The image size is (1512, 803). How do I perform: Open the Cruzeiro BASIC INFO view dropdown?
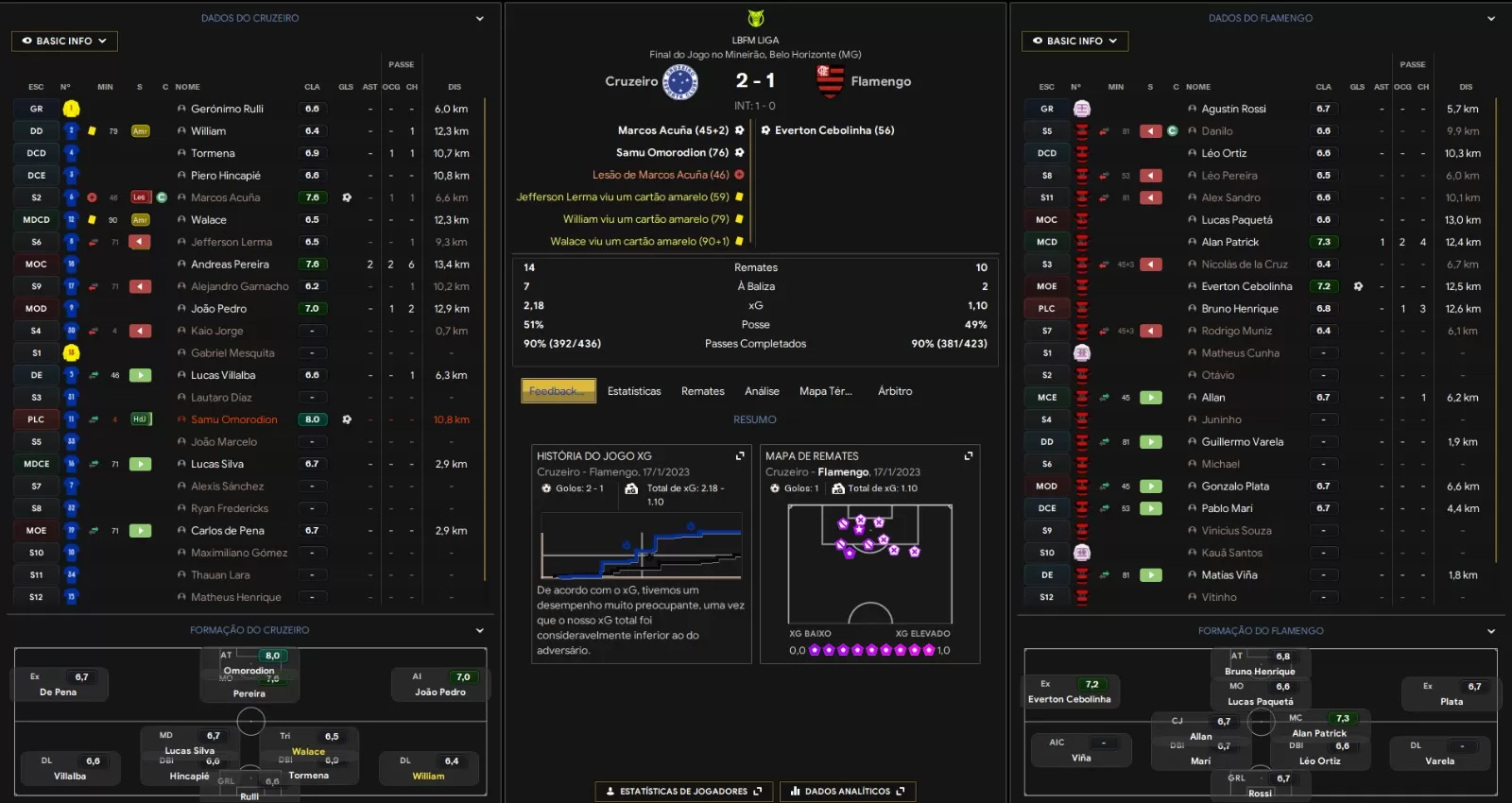coord(64,41)
